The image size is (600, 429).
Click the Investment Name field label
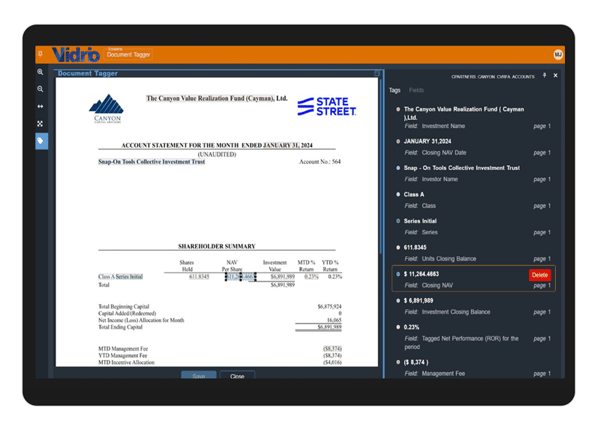tap(443, 126)
